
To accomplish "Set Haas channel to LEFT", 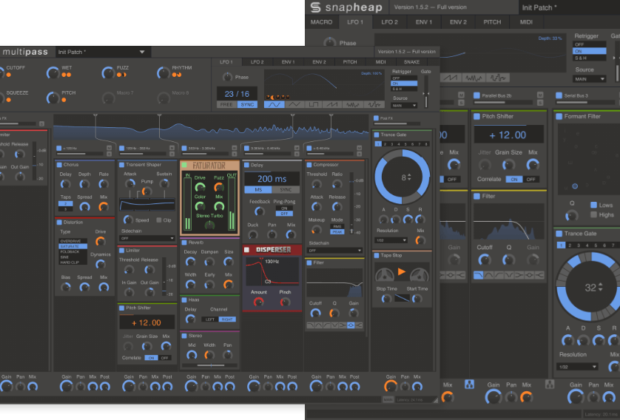I will (210, 319).
